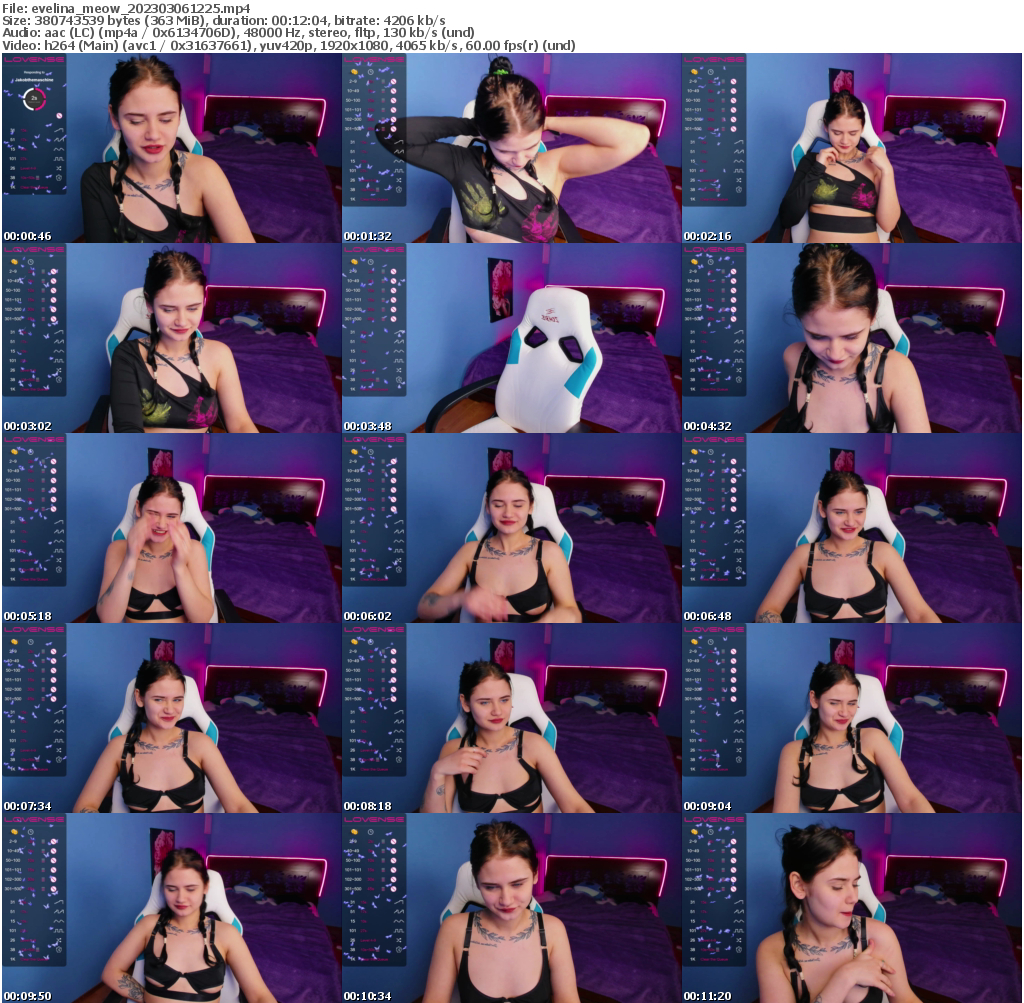Click the 2s countdown progress ring
1024x1003 pixels.
coord(34,98)
